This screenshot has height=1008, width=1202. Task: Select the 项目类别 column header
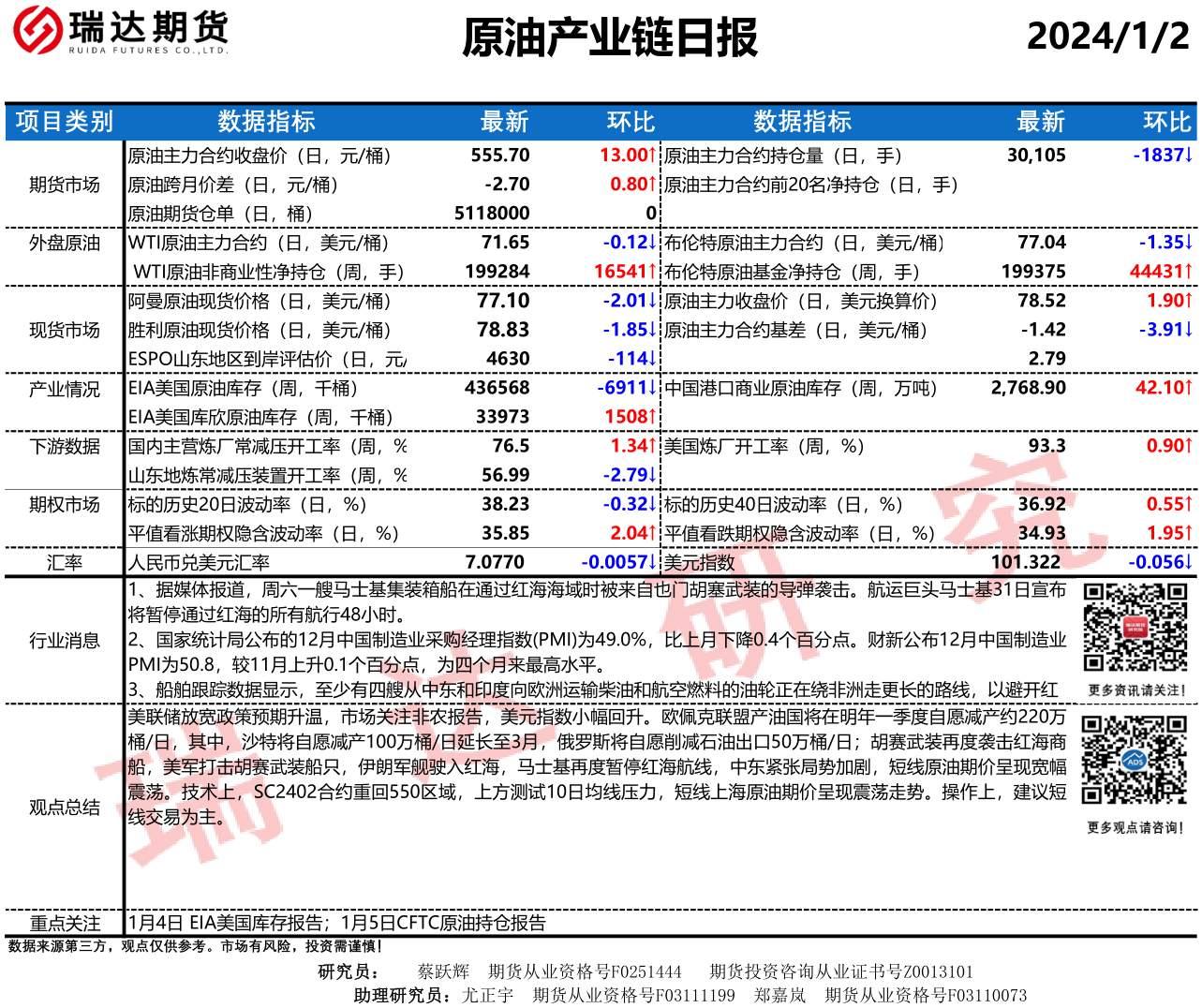[64, 122]
